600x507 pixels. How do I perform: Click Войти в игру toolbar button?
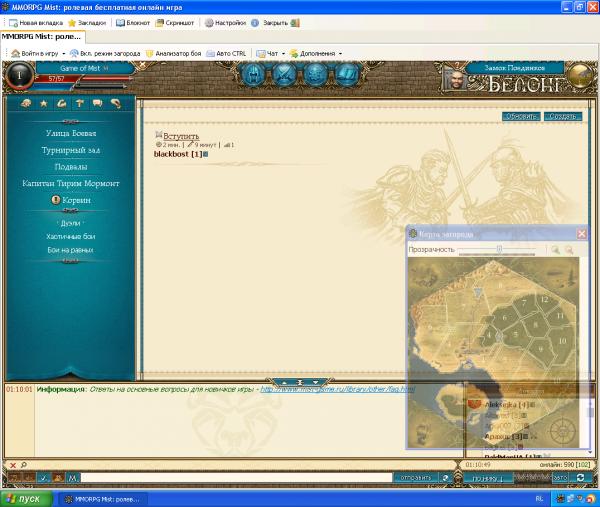tap(35, 54)
